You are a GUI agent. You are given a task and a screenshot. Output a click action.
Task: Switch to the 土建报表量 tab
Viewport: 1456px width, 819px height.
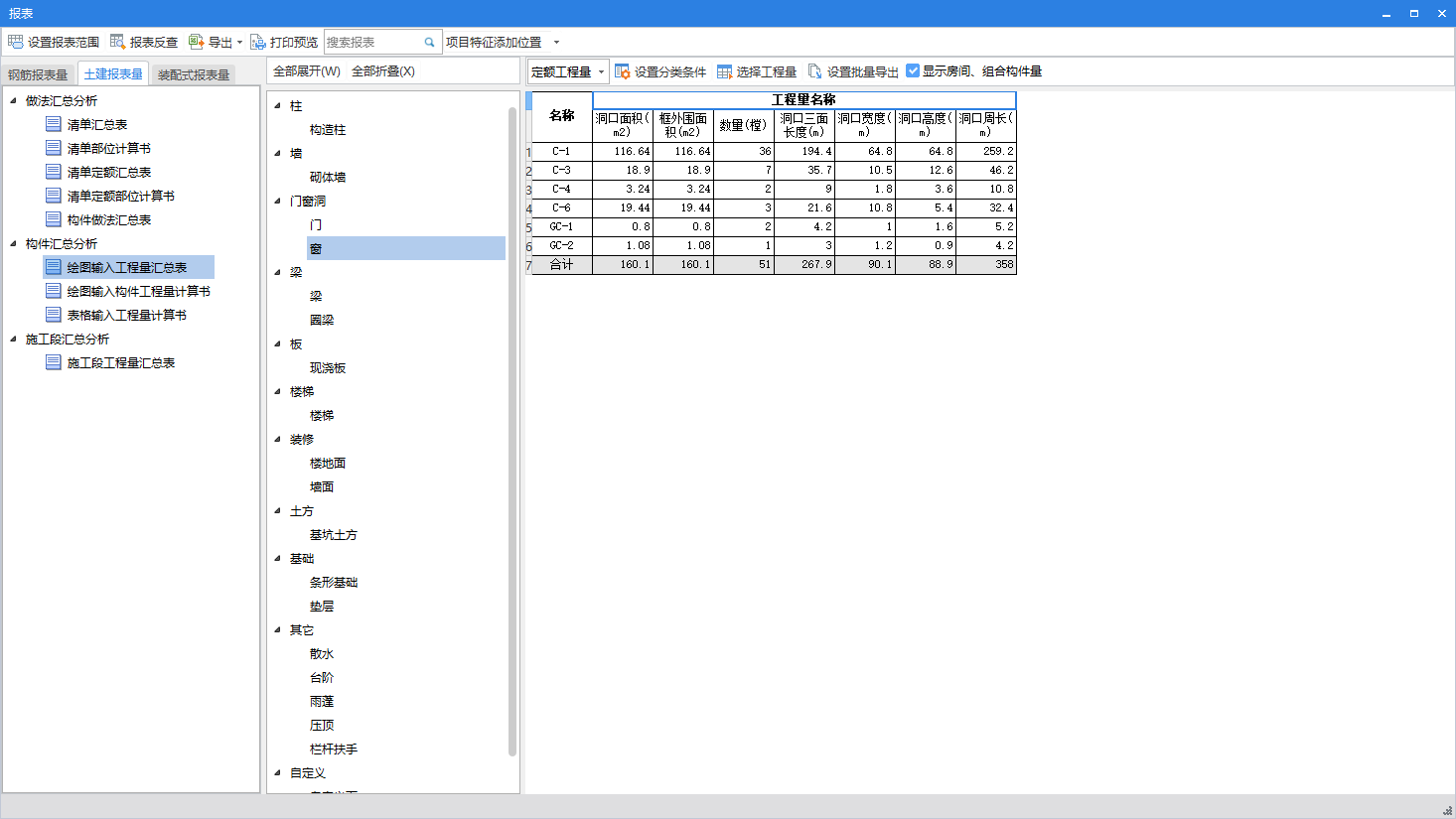pyautogui.click(x=113, y=74)
